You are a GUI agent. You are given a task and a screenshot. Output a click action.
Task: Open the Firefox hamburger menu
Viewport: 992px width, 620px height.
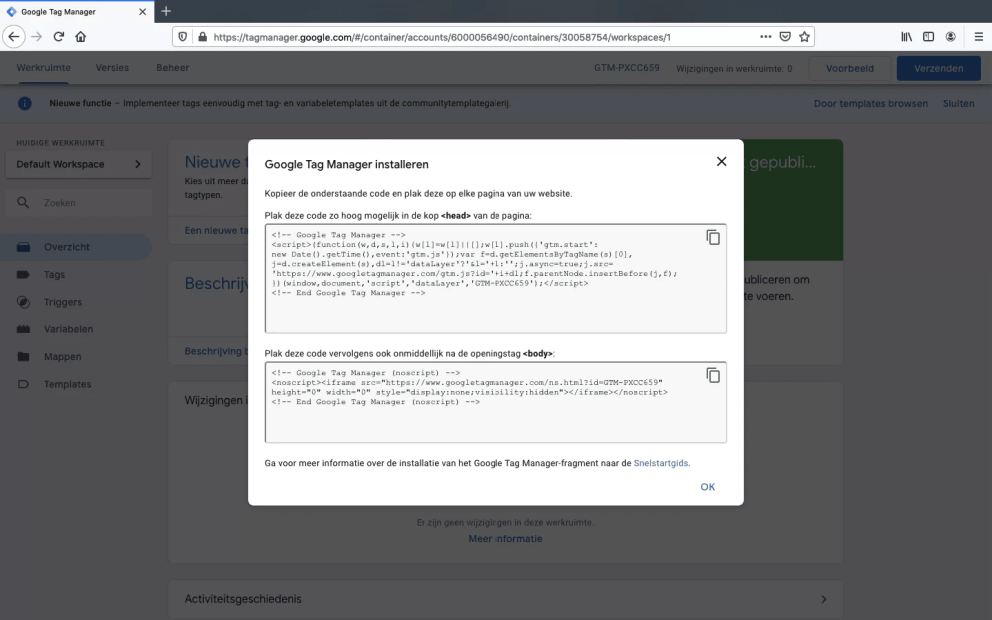[x=979, y=37]
